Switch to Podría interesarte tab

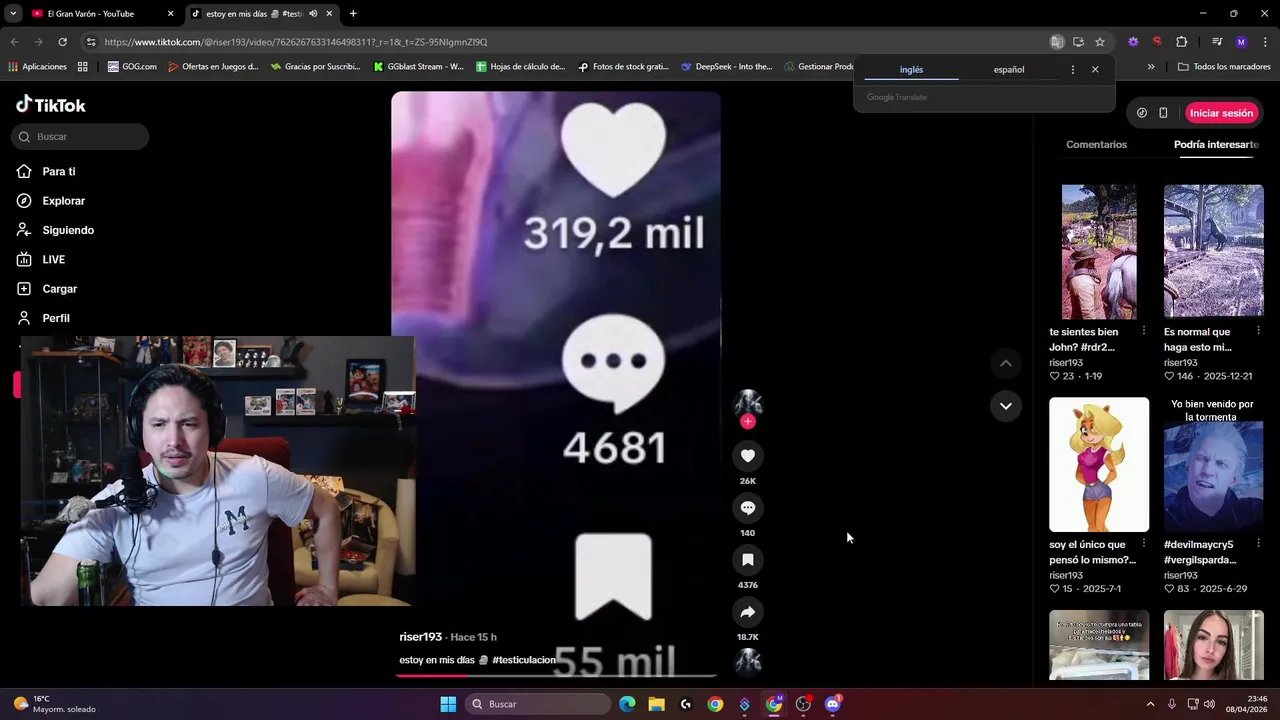coord(1216,145)
